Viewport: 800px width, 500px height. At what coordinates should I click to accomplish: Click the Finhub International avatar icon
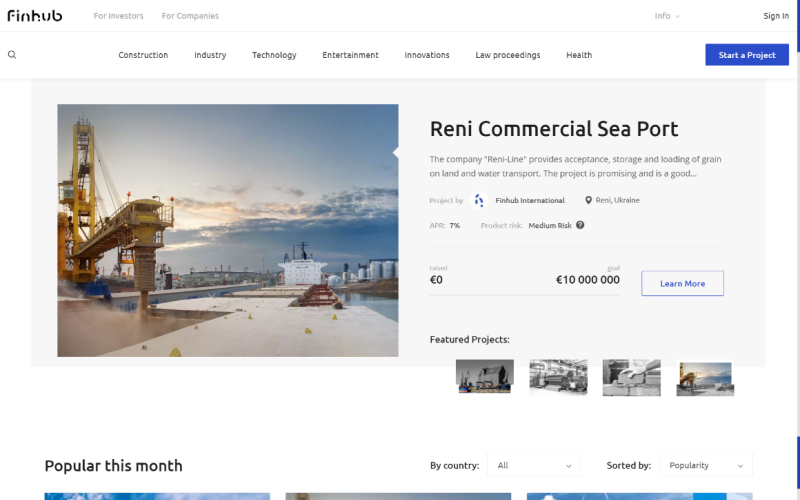(x=479, y=201)
